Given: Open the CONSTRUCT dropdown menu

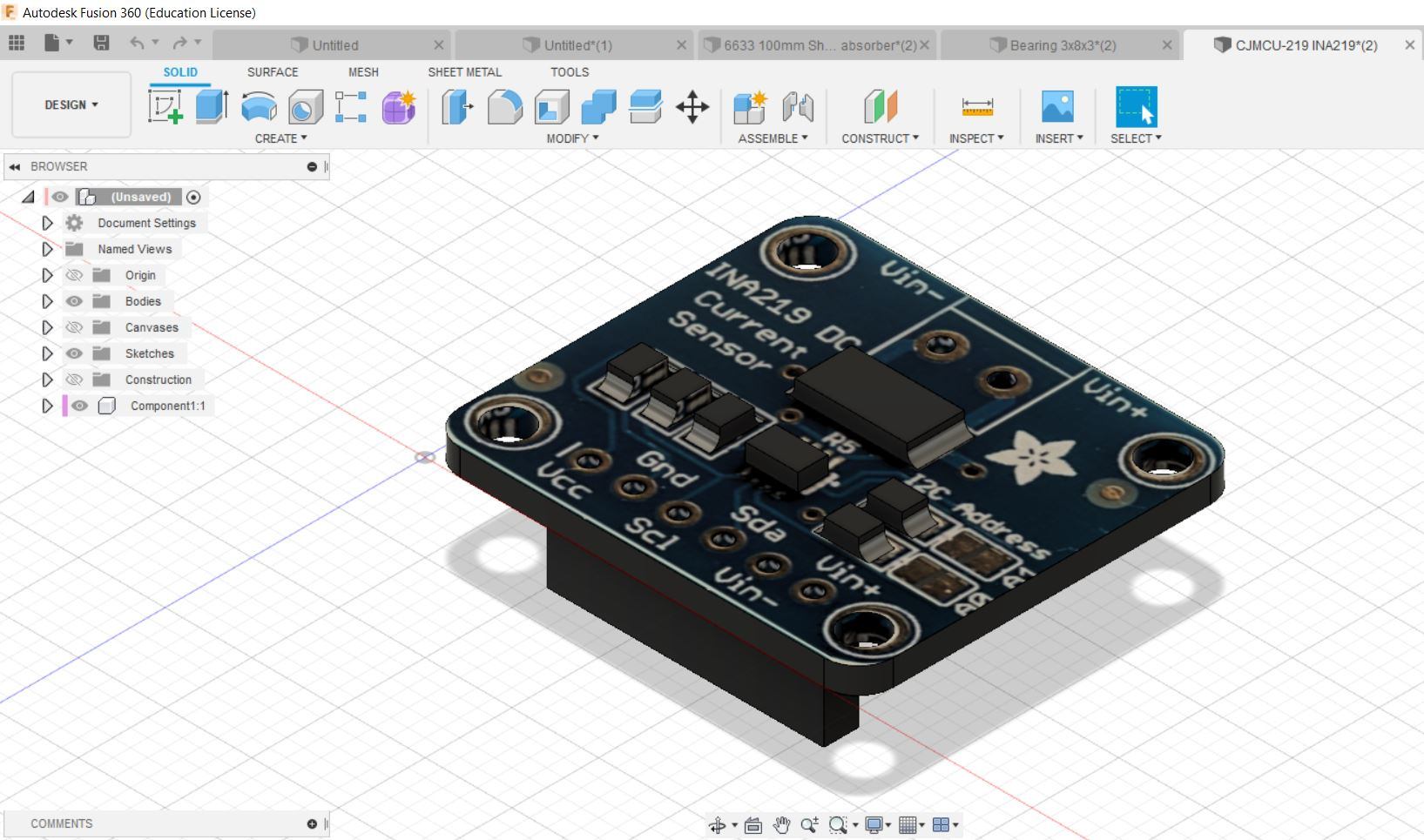Looking at the screenshot, I should coord(880,138).
